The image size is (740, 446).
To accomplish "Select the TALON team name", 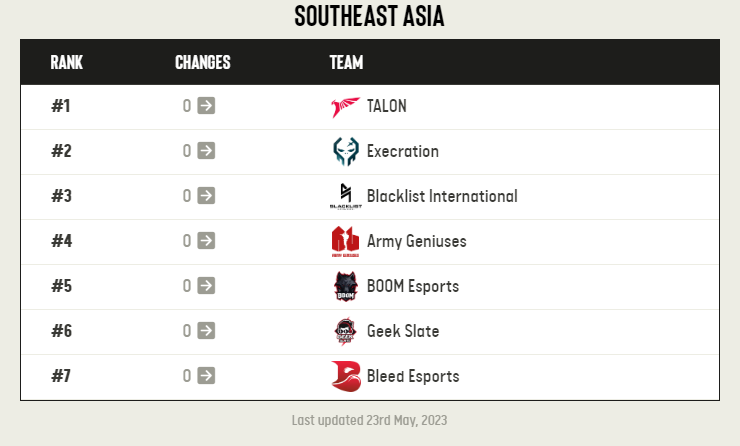I will pyautogui.click(x=387, y=106).
